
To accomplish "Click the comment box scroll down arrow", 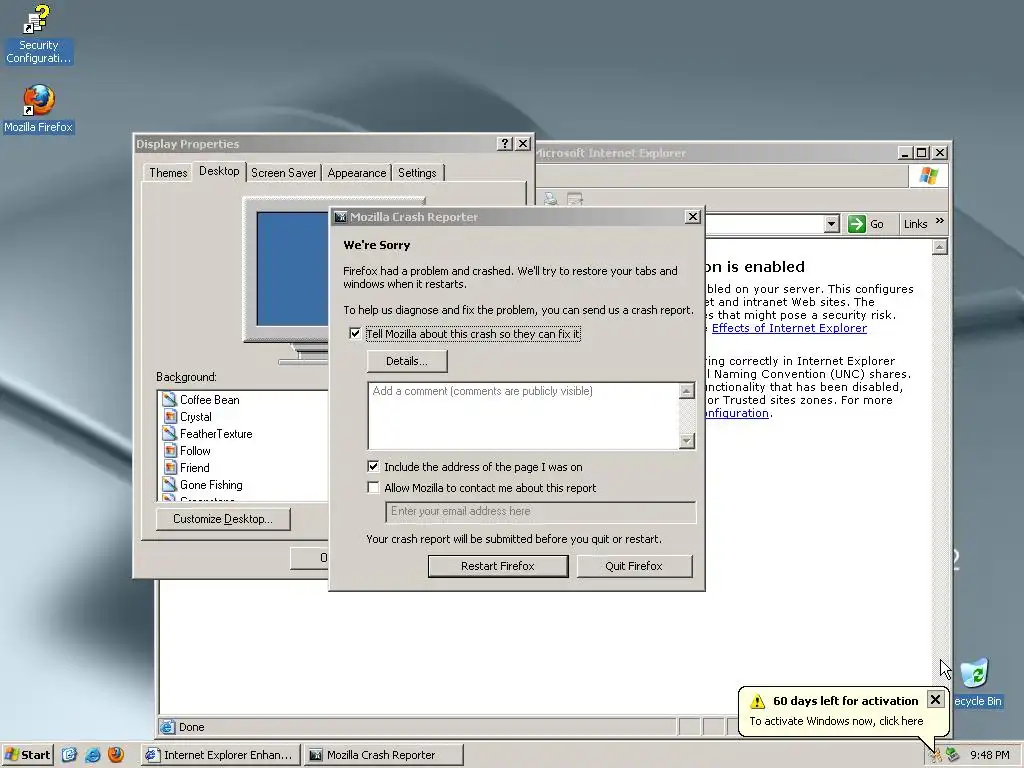I will point(686,441).
